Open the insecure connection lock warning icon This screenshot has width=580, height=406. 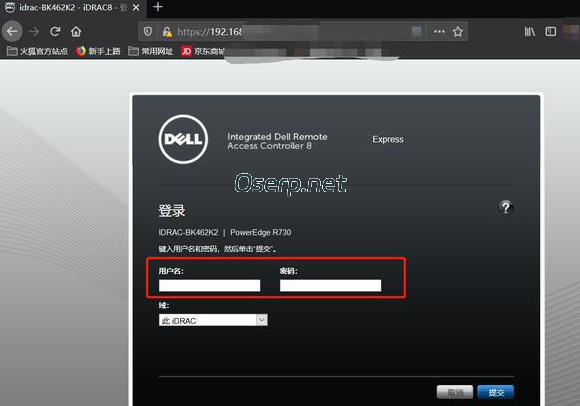pyautogui.click(x=167, y=32)
